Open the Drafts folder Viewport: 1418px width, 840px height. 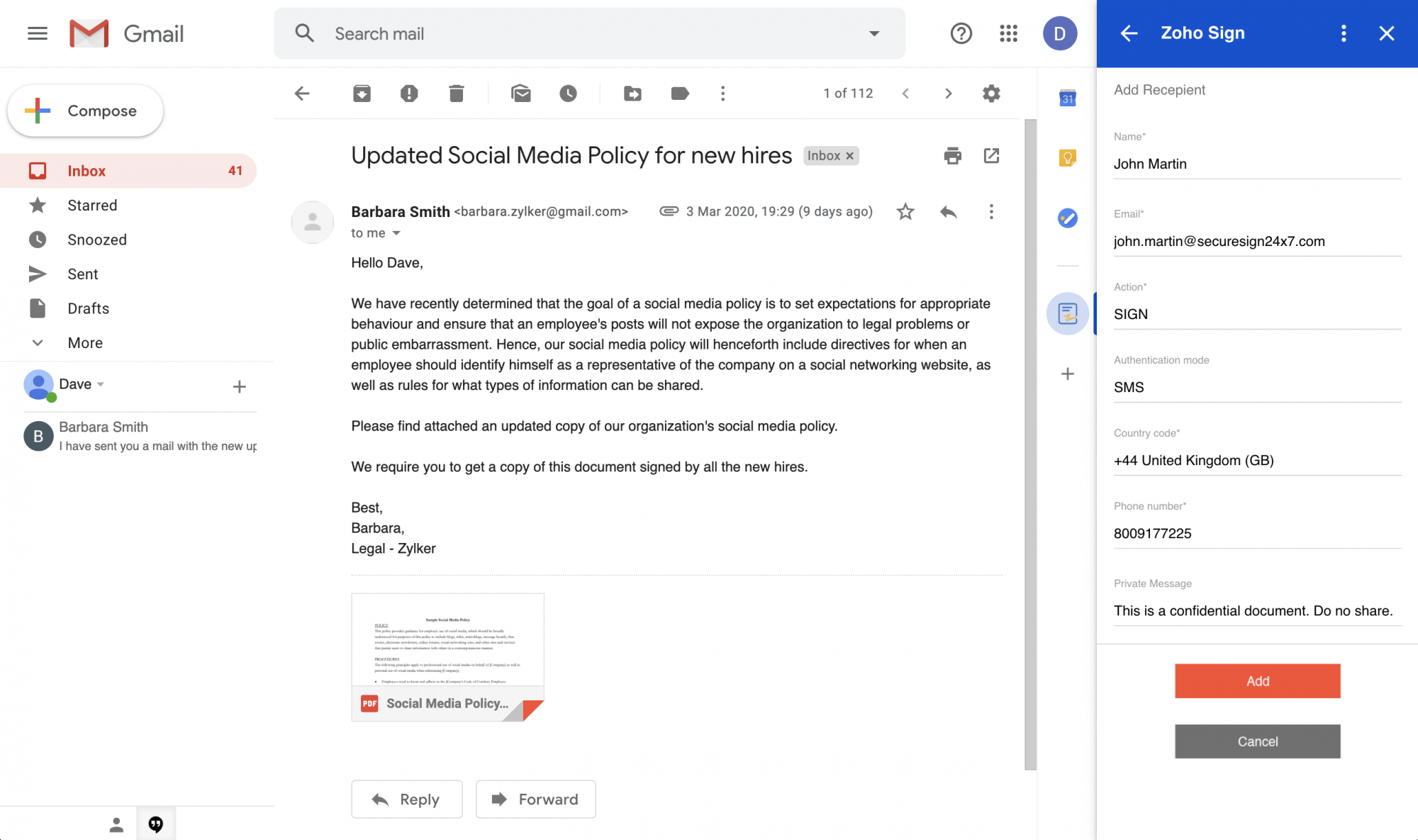coord(88,308)
